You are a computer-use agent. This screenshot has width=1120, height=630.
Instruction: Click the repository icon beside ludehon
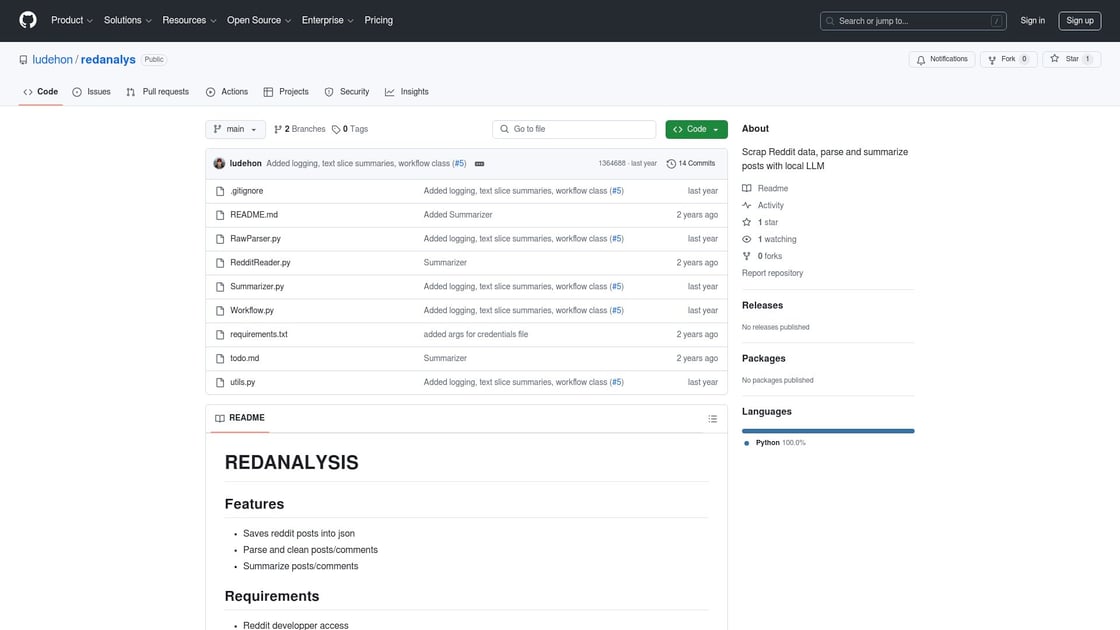tap(24, 60)
